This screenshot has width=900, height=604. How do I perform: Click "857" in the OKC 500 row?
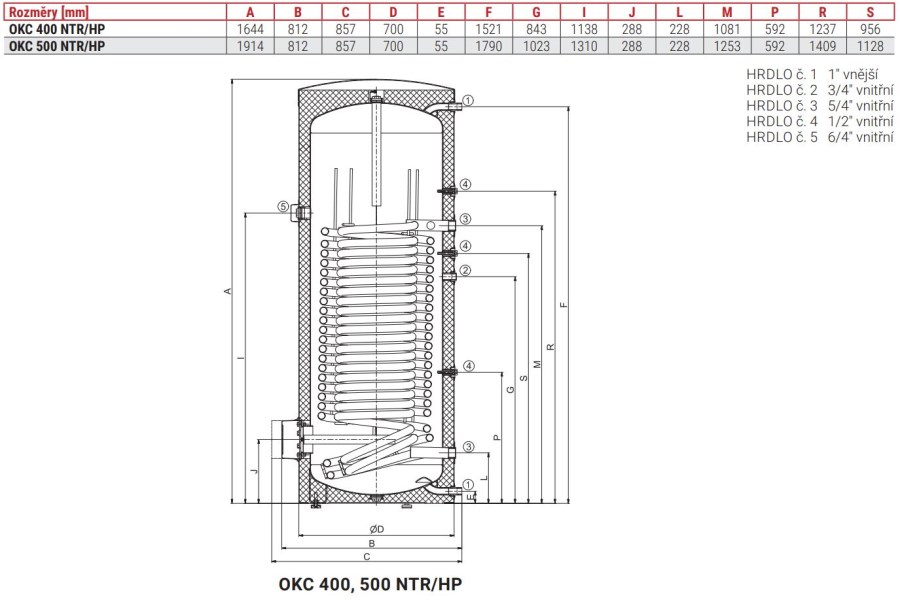[346, 46]
